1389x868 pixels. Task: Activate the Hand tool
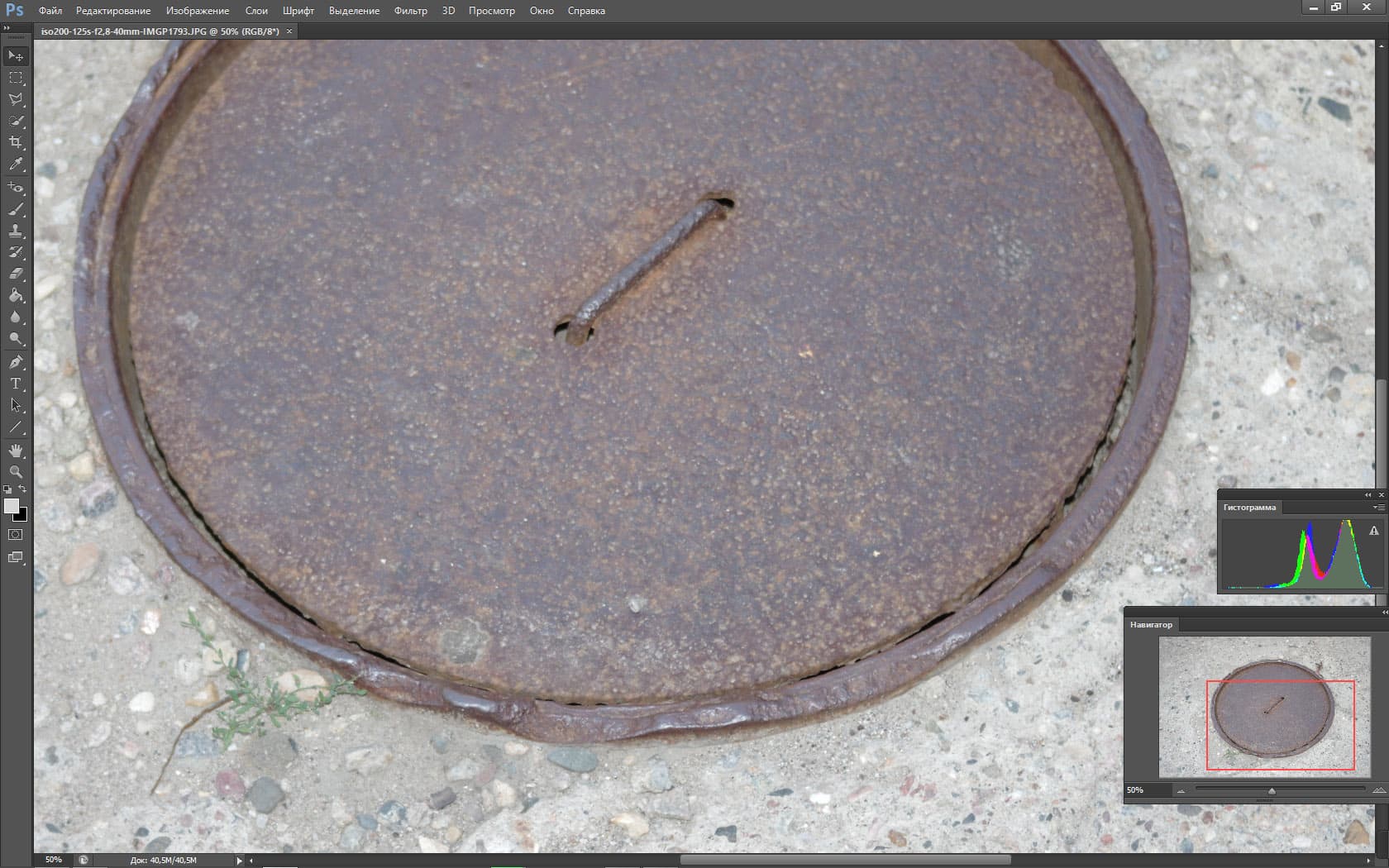coord(16,451)
